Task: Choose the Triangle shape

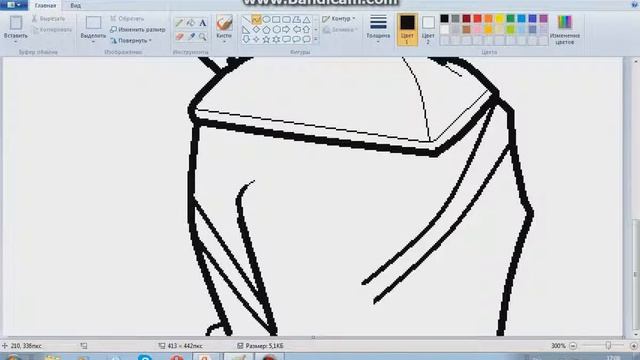Action: click(307, 20)
